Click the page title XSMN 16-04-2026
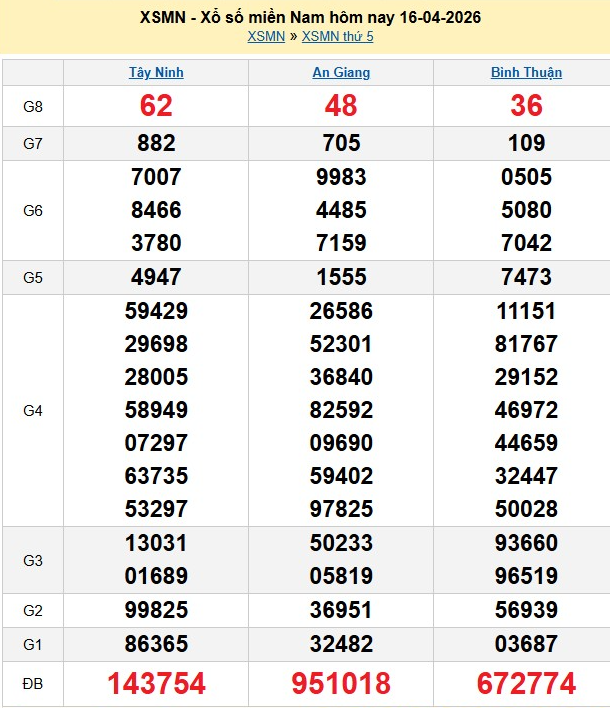This screenshot has height=708, width=610. [305, 17]
